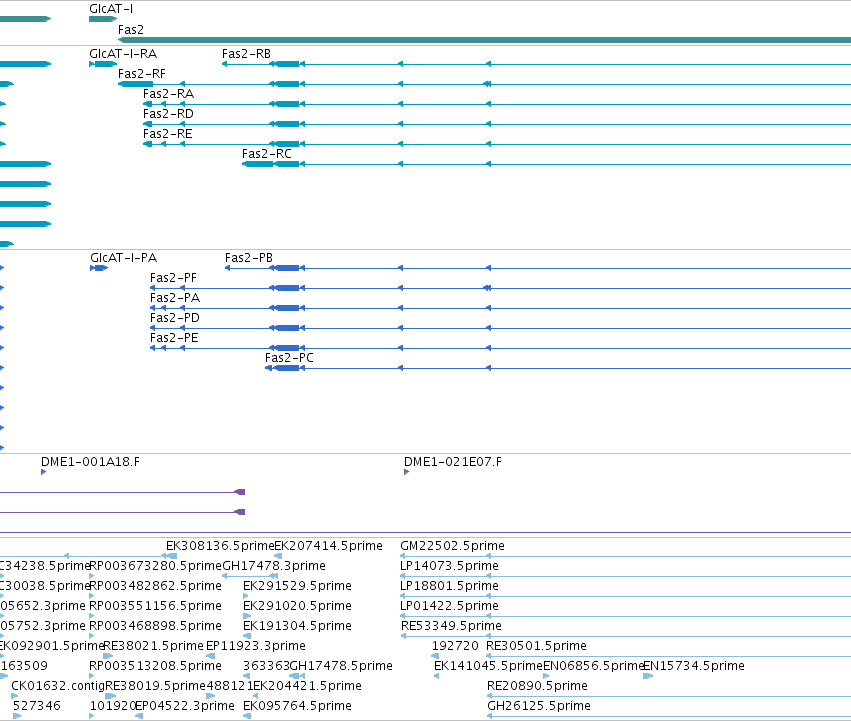
Task: Select the Fas2-PF protein label
Action: [x=173, y=278]
